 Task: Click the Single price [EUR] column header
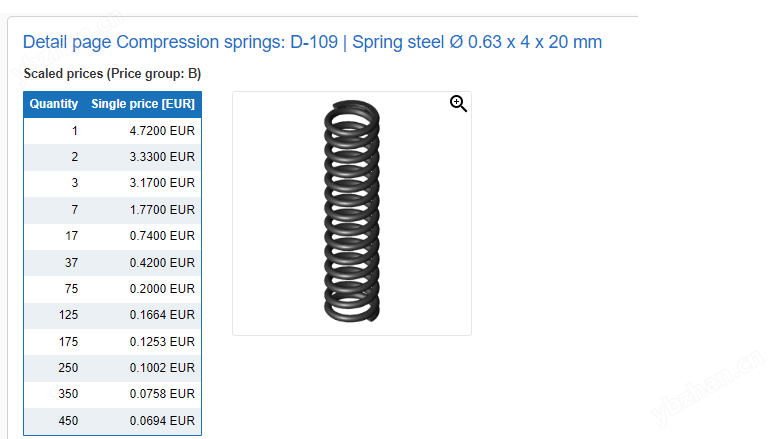(x=143, y=104)
